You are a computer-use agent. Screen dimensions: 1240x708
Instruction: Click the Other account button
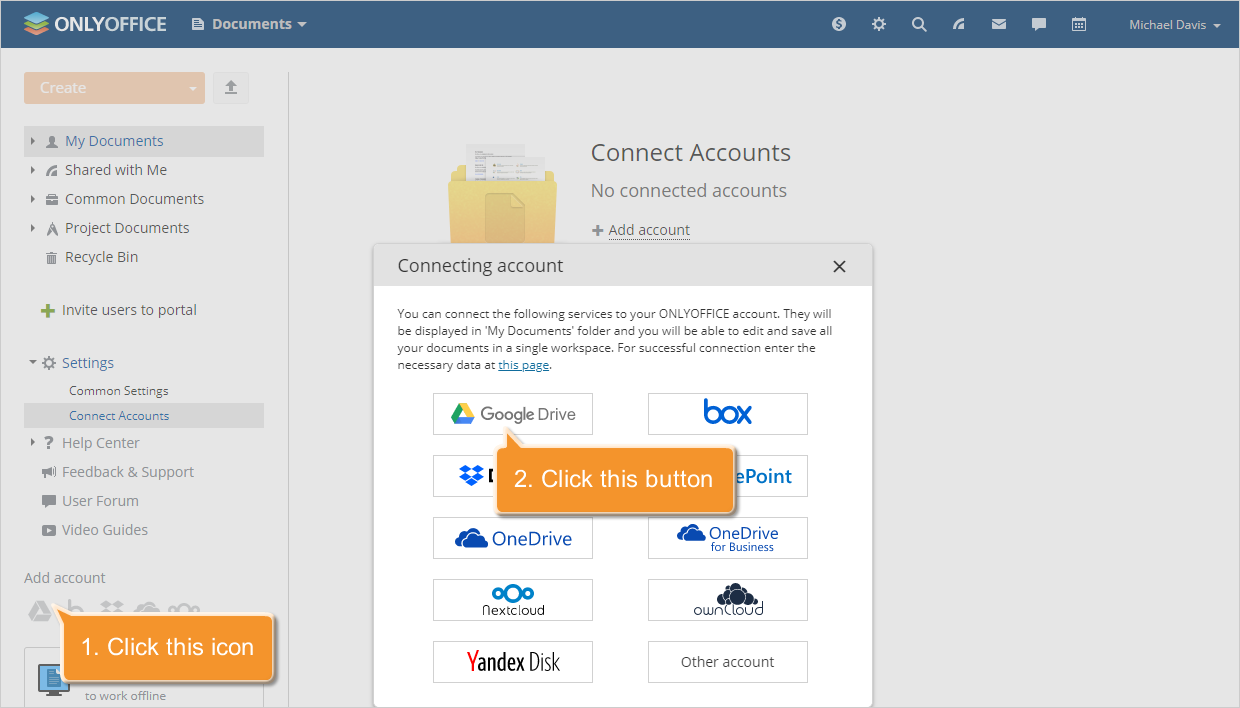pyautogui.click(x=727, y=661)
